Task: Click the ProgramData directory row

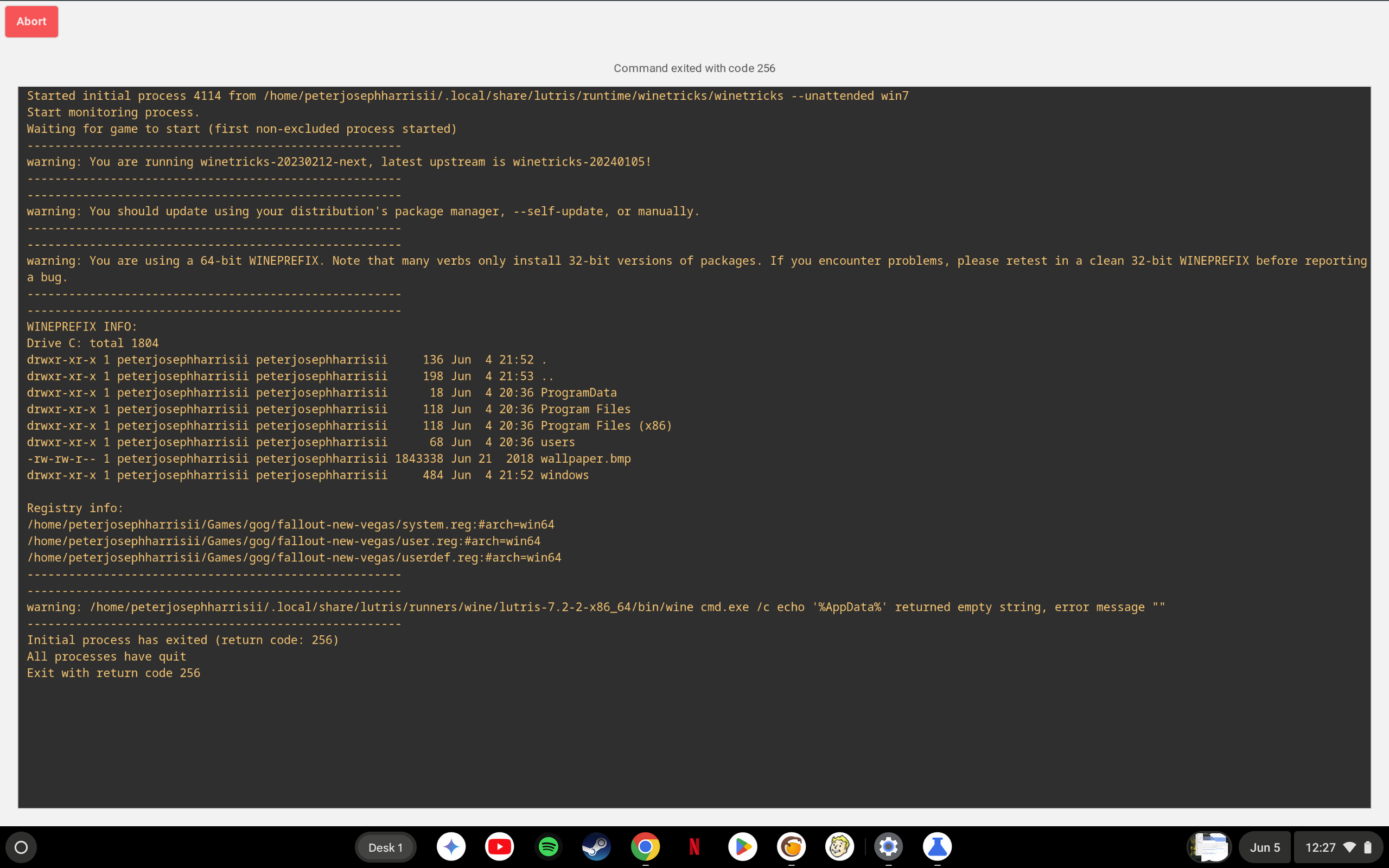Action: pyautogui.click(x=321, y=393)
